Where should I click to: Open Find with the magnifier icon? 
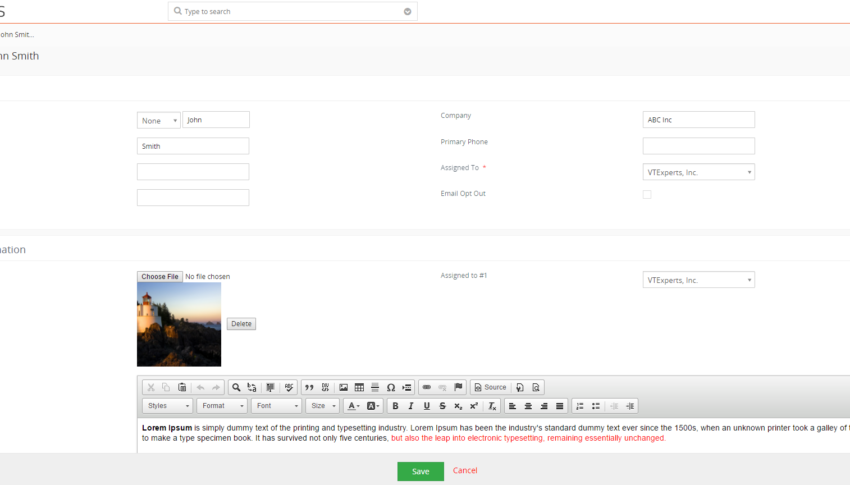[x=236, y=387]
